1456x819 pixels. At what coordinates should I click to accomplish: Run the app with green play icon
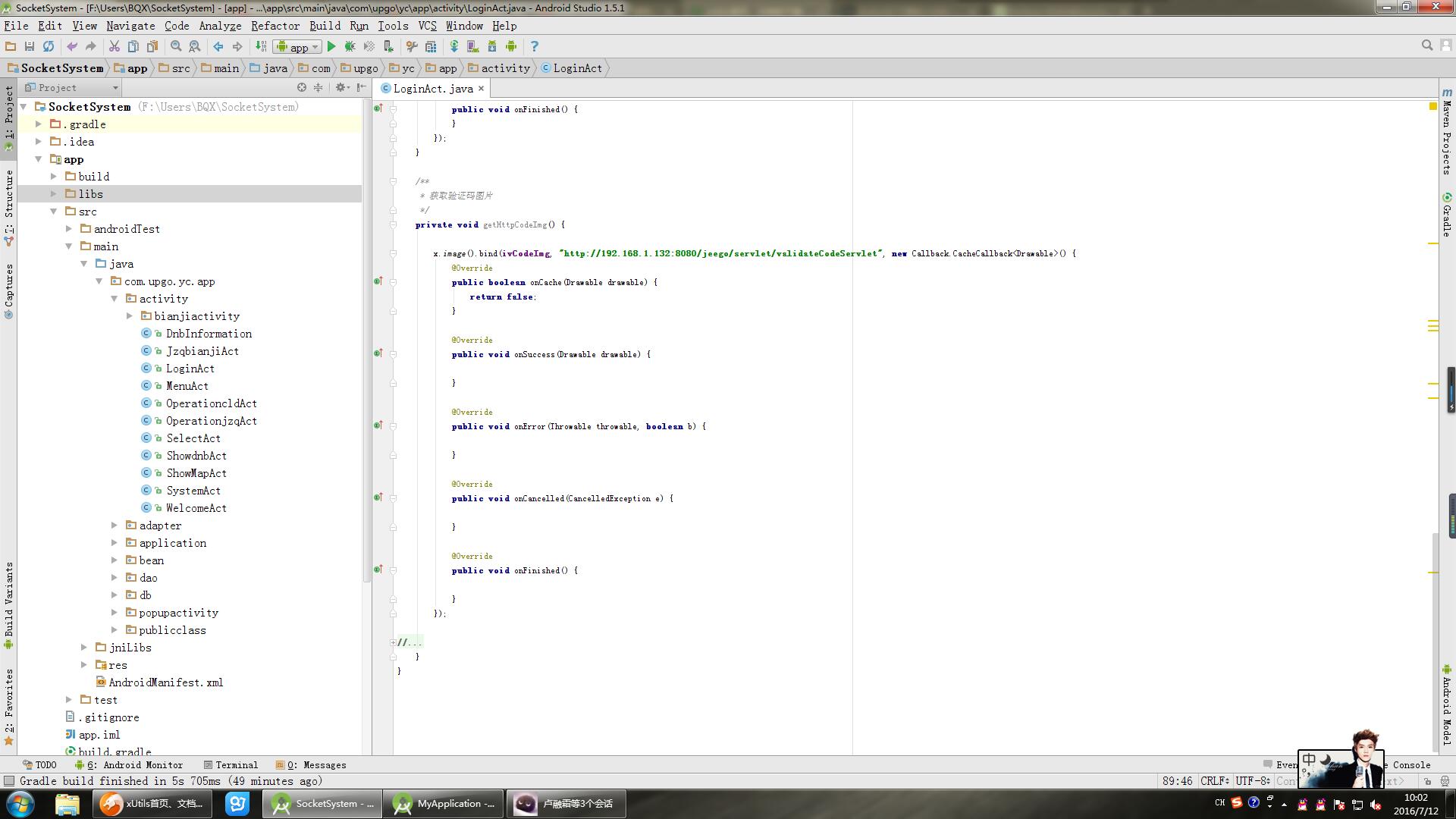[331, 46]
